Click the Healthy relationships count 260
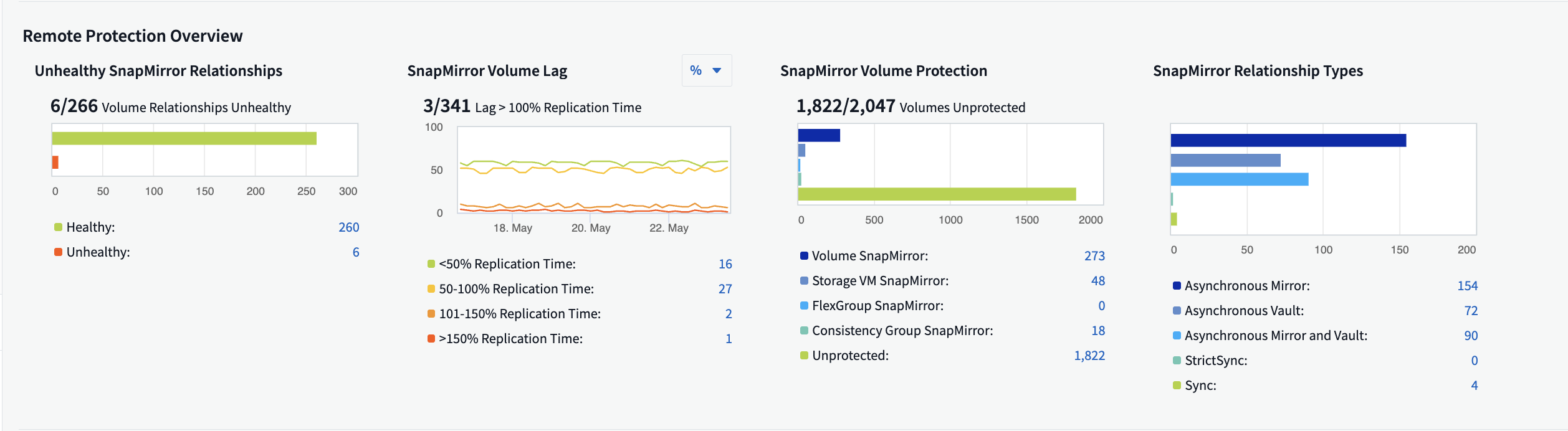The height and width of the screenshot is (431, 1568). pyautogui.click(x=348, y=227)
